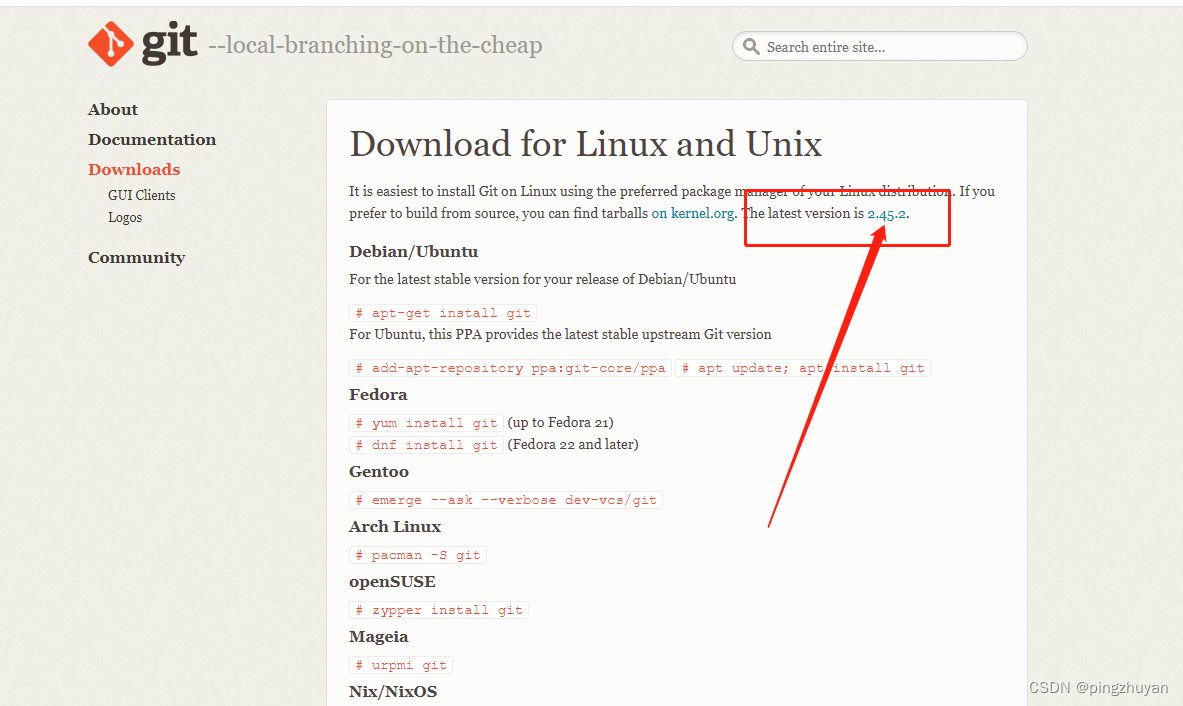
Task: Click the 'git' wordmark beside the logo
Action: click(x=170, y=43)
